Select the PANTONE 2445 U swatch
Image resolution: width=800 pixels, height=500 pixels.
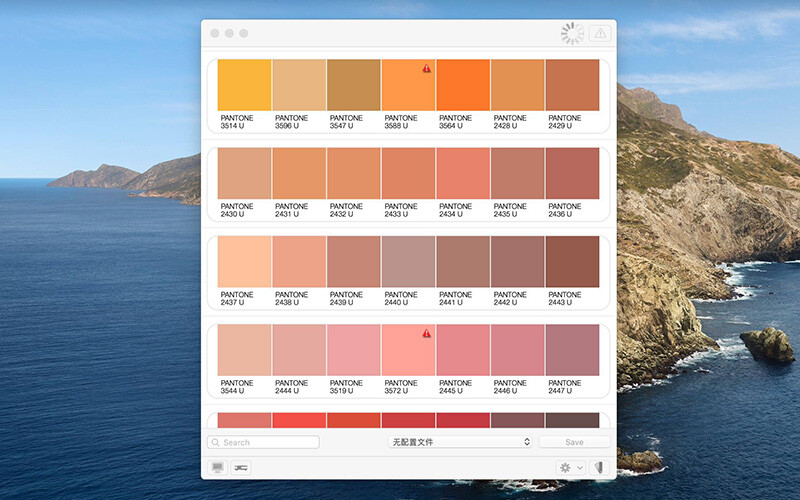coord(463,350)
